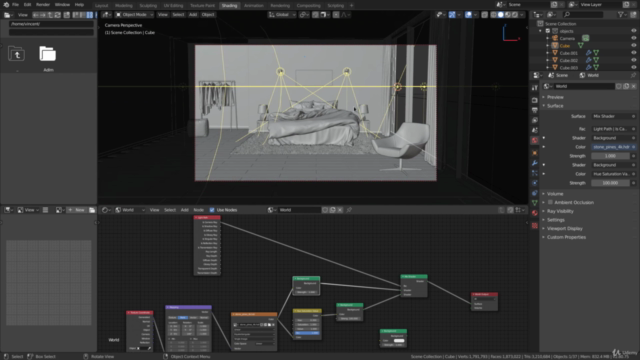Open the Object Data mesh properties tab

pyautogui.click(x=535, y=203)
